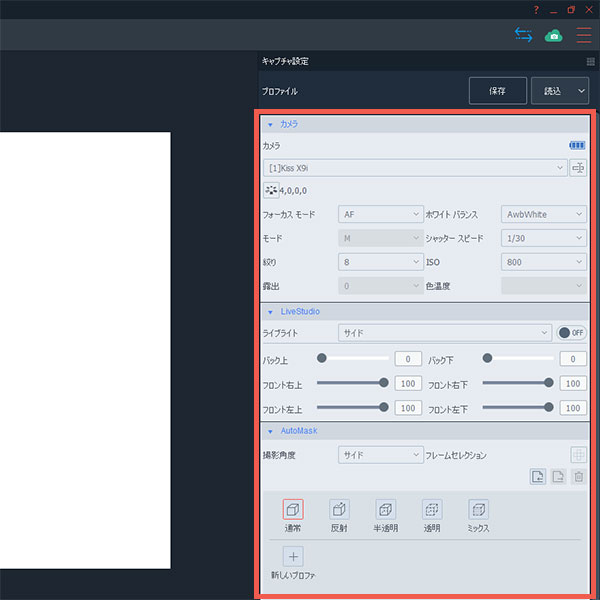Click the green cloud camera icon

(553, 35)
